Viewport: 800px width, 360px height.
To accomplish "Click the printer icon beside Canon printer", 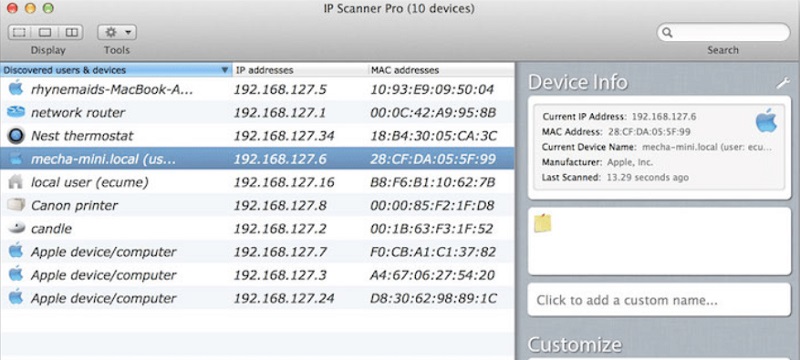I will pyautogui.click(x=16, y=205).
